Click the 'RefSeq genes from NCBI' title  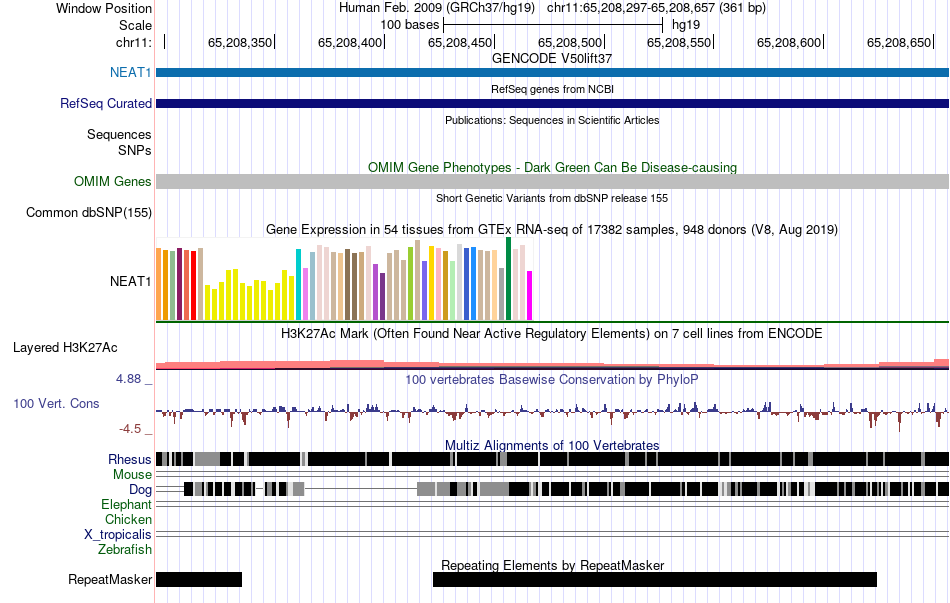coord(553,89)
